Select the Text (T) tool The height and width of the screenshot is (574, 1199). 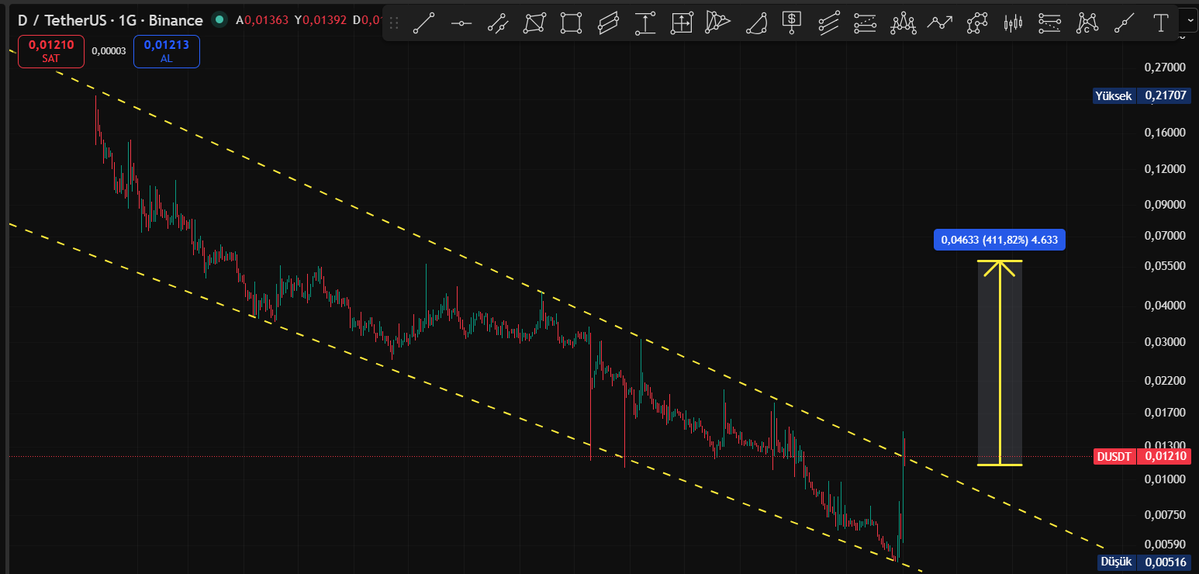1161,24
